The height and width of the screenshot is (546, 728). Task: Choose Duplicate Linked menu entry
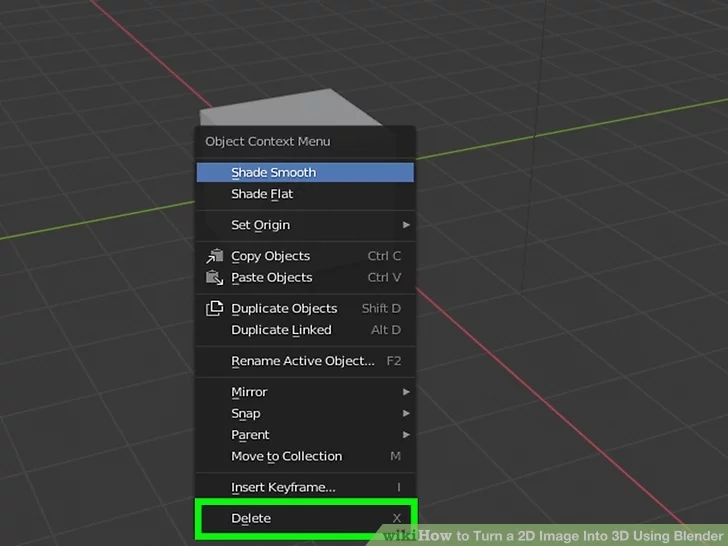click(281, 330)
